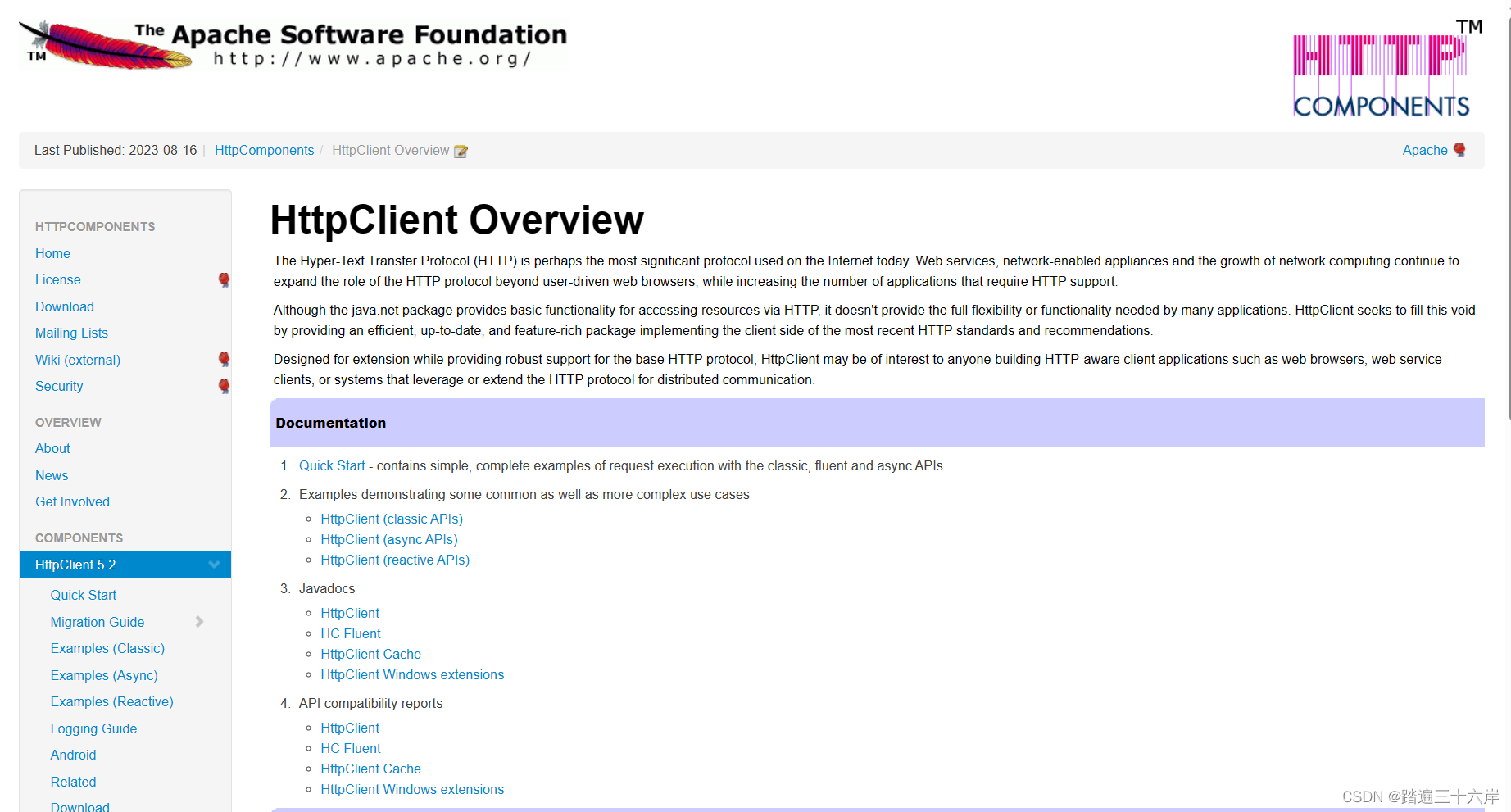Open HC Fluent under API compatibility reports
Viewport: 1511px width, 812px height.
351,749
